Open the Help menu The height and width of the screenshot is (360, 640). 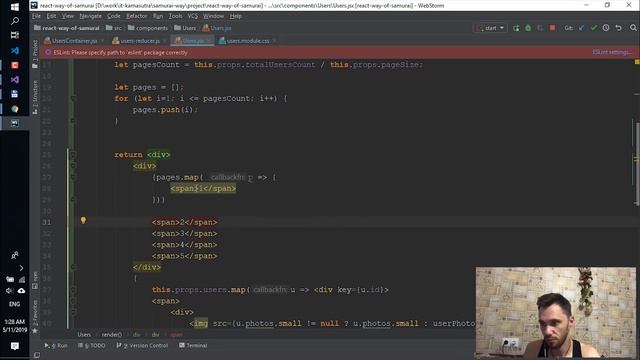(x=236, y=16)
